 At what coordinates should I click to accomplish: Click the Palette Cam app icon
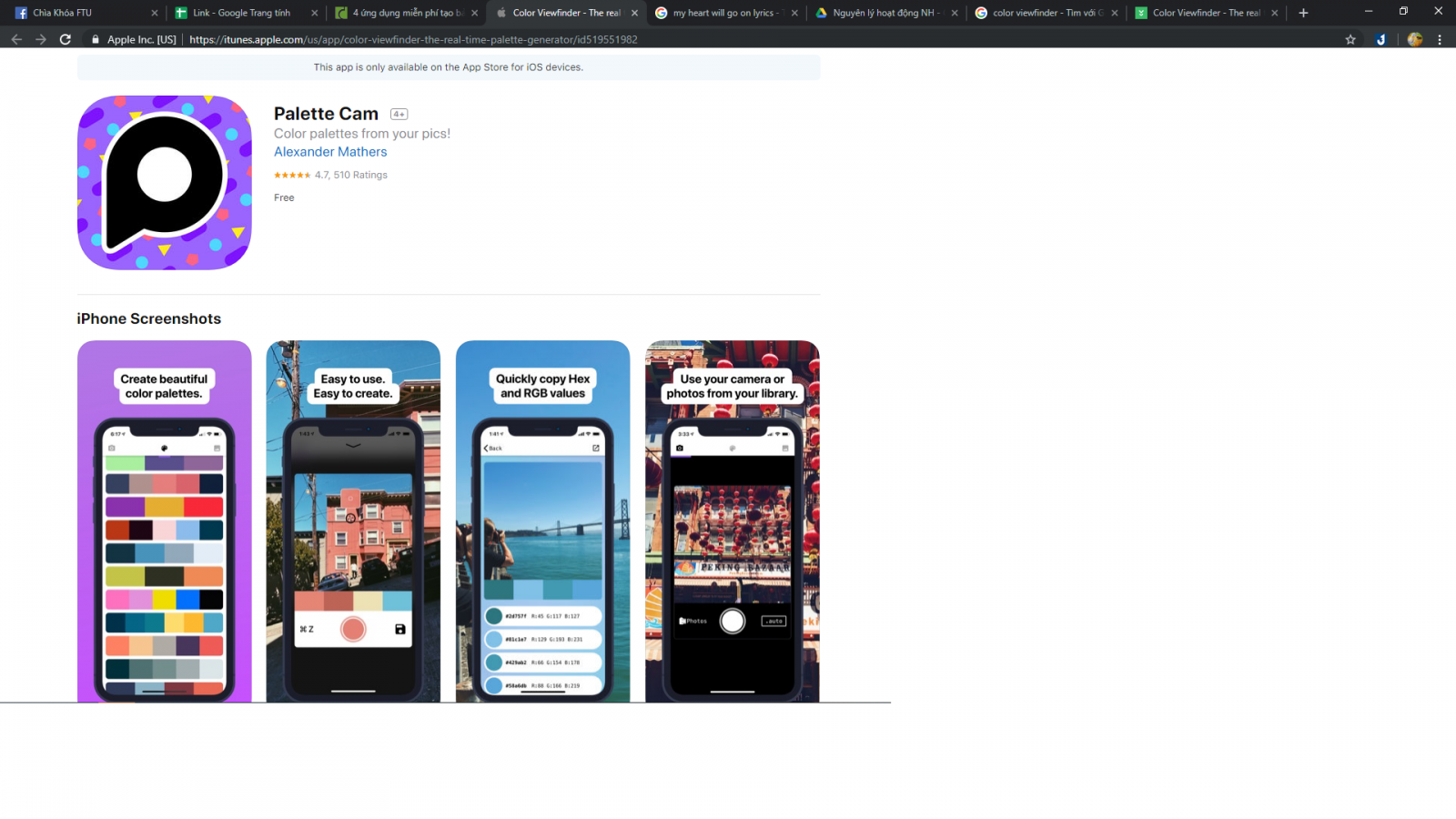164,182
